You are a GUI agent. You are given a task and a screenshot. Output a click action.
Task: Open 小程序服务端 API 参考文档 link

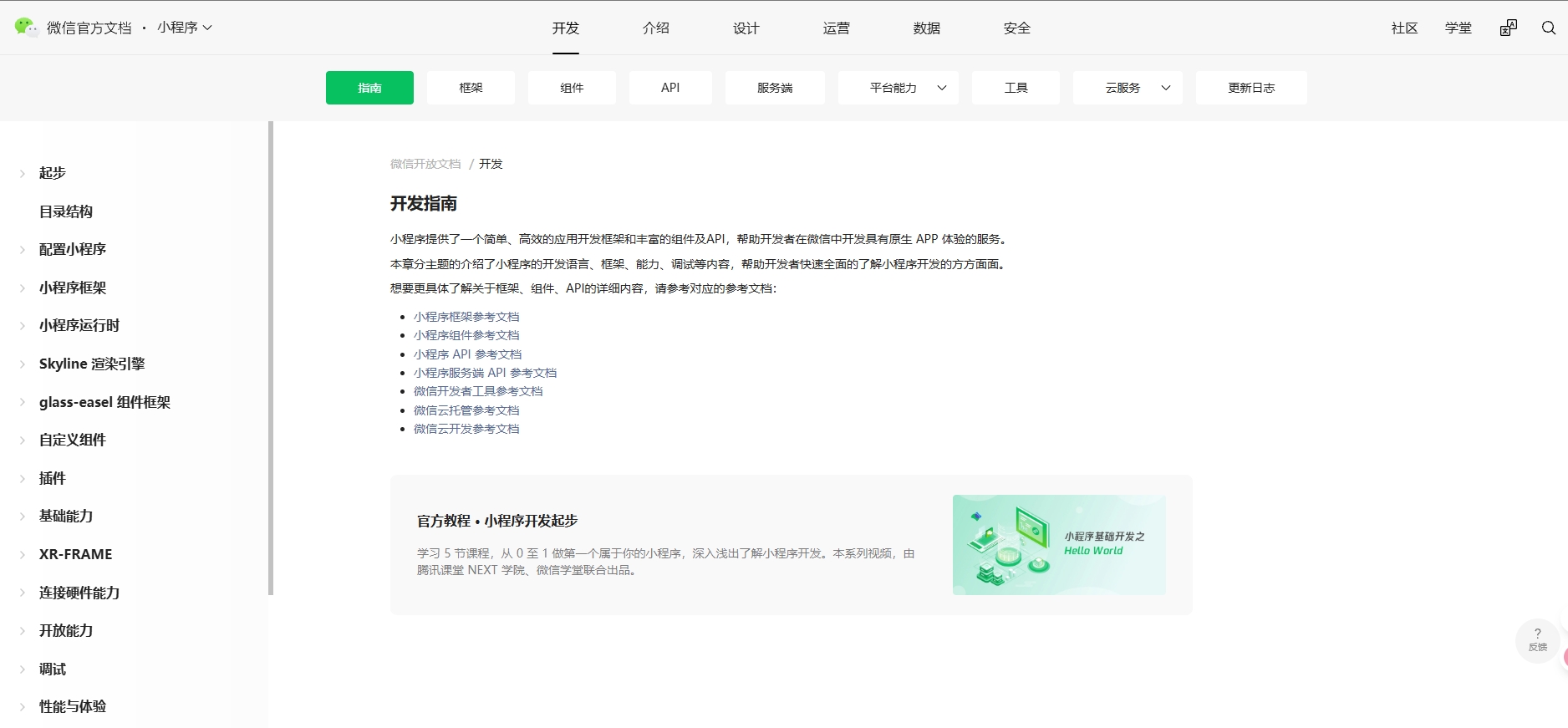click(485, 373)
